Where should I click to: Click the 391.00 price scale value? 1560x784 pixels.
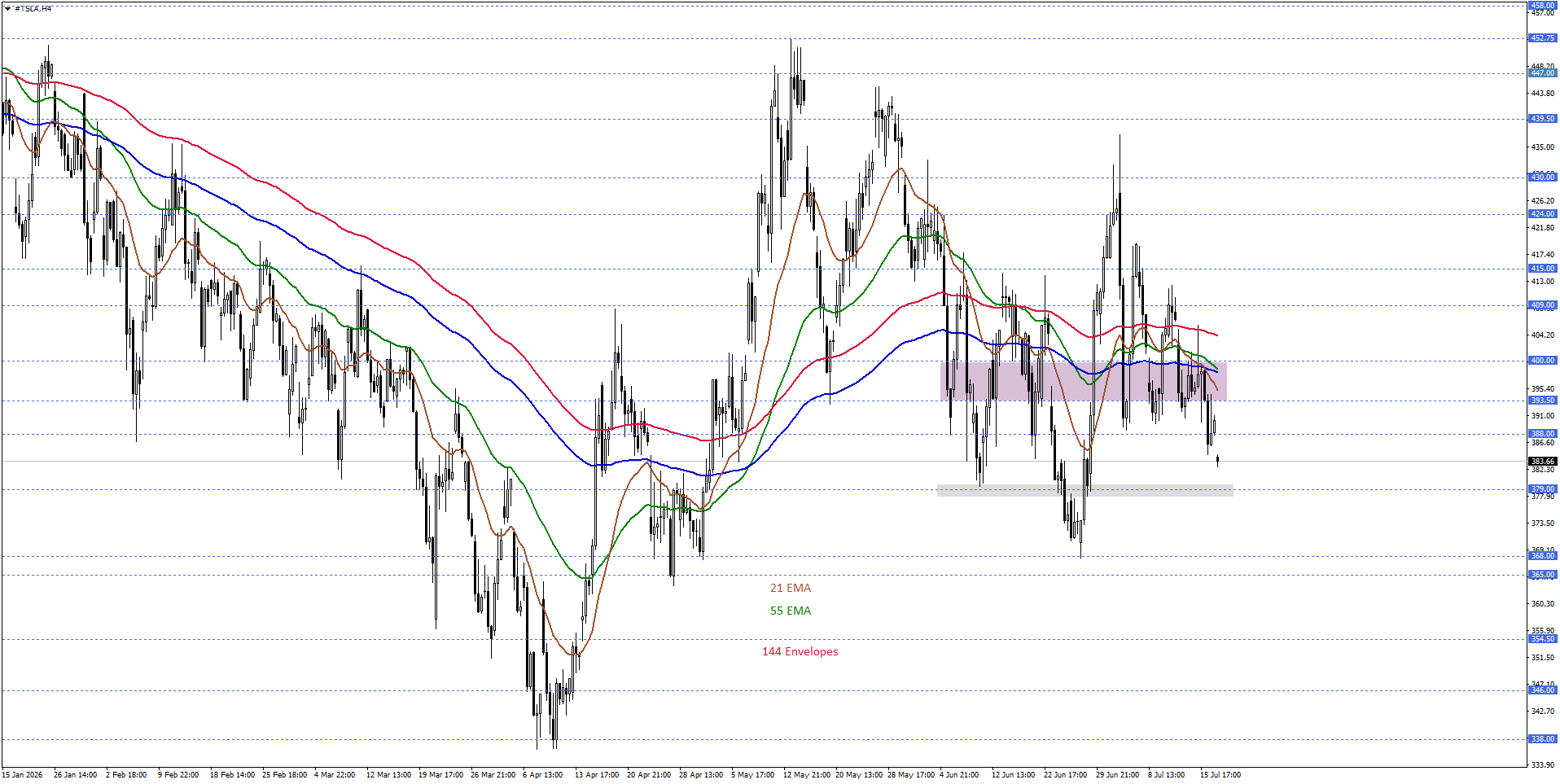[1543, 416]
